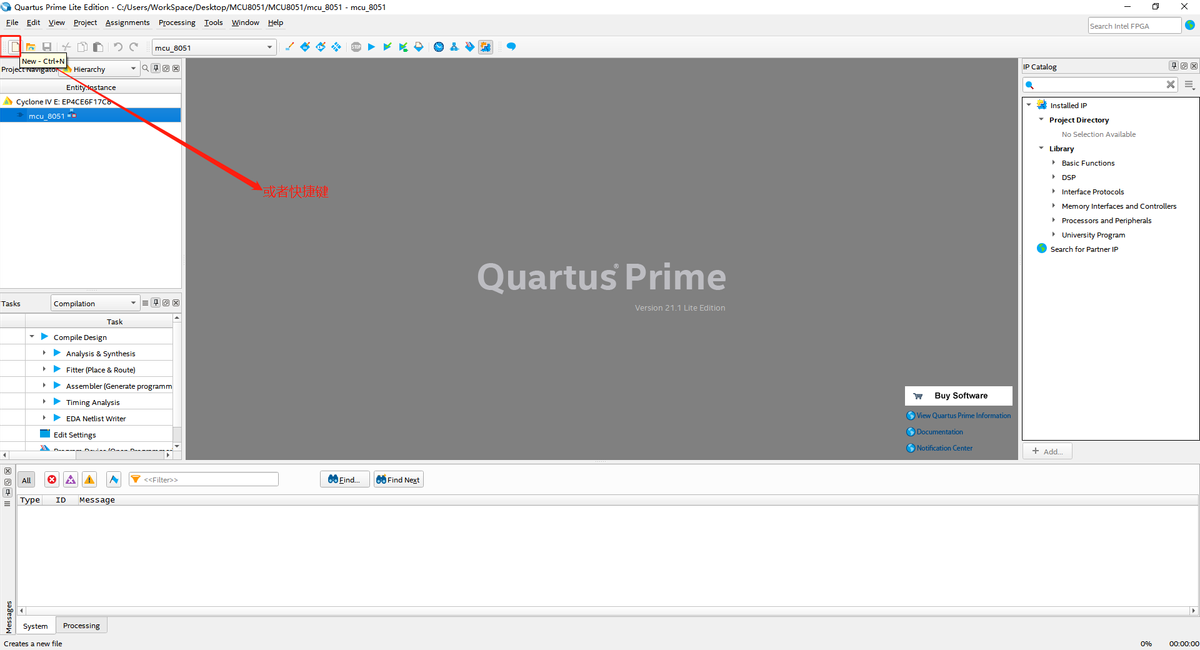Click the Cut scissors icon
The height and width of the screenshot is (650, 1200).
click(66, 47)
